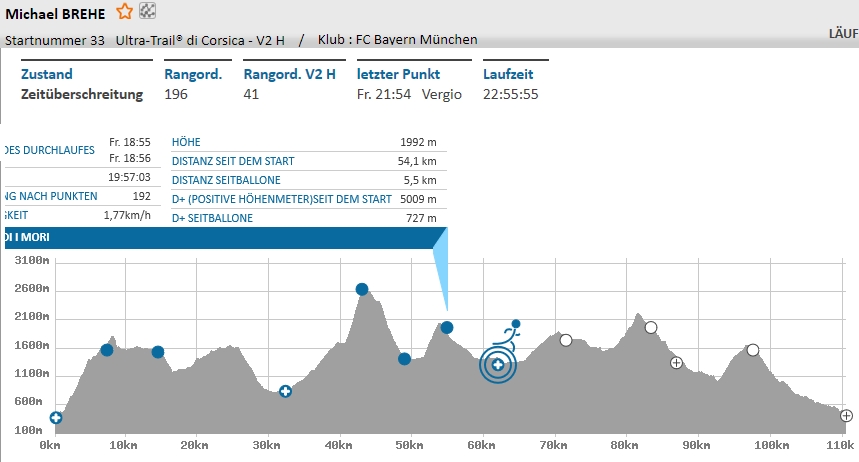Click the checkpoint on the highest peak
859x462 pixels.
coord(362,289)
